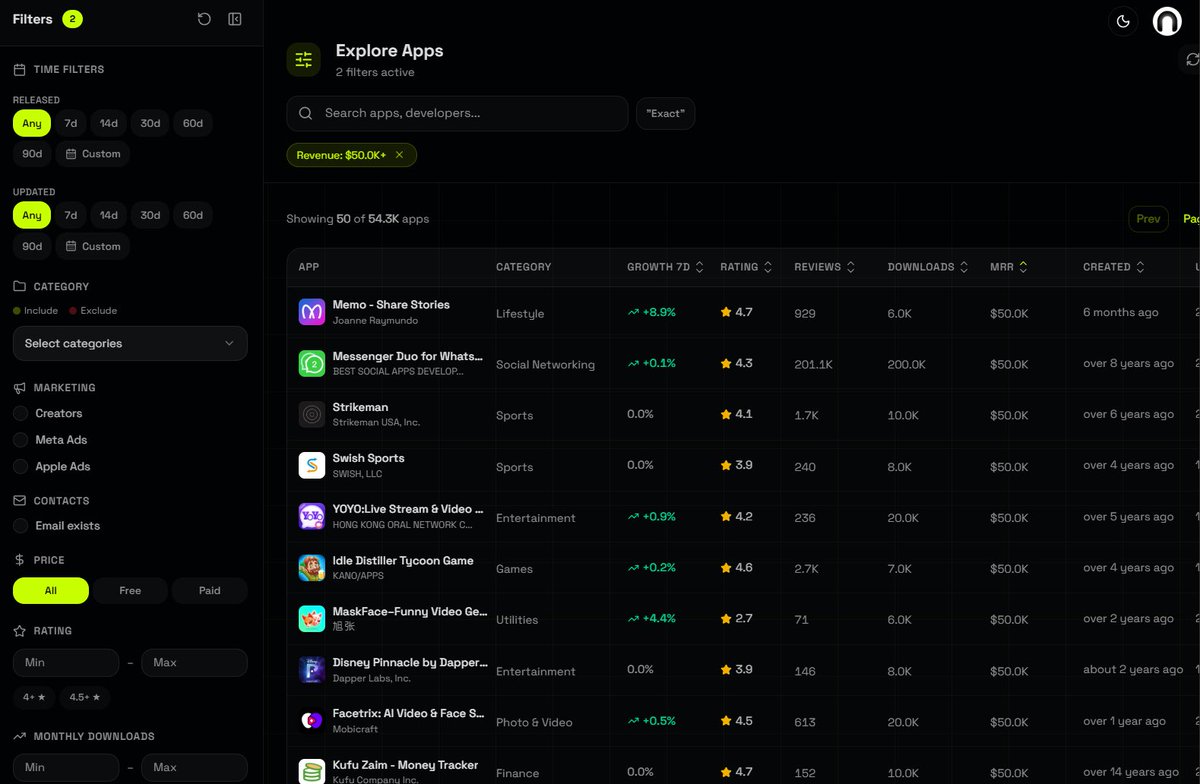Image resolution: width=1200 pixels, height=784 pixels.
Task: Reset filters using the circular arrow icon
Action: click(x=204, y=19)
